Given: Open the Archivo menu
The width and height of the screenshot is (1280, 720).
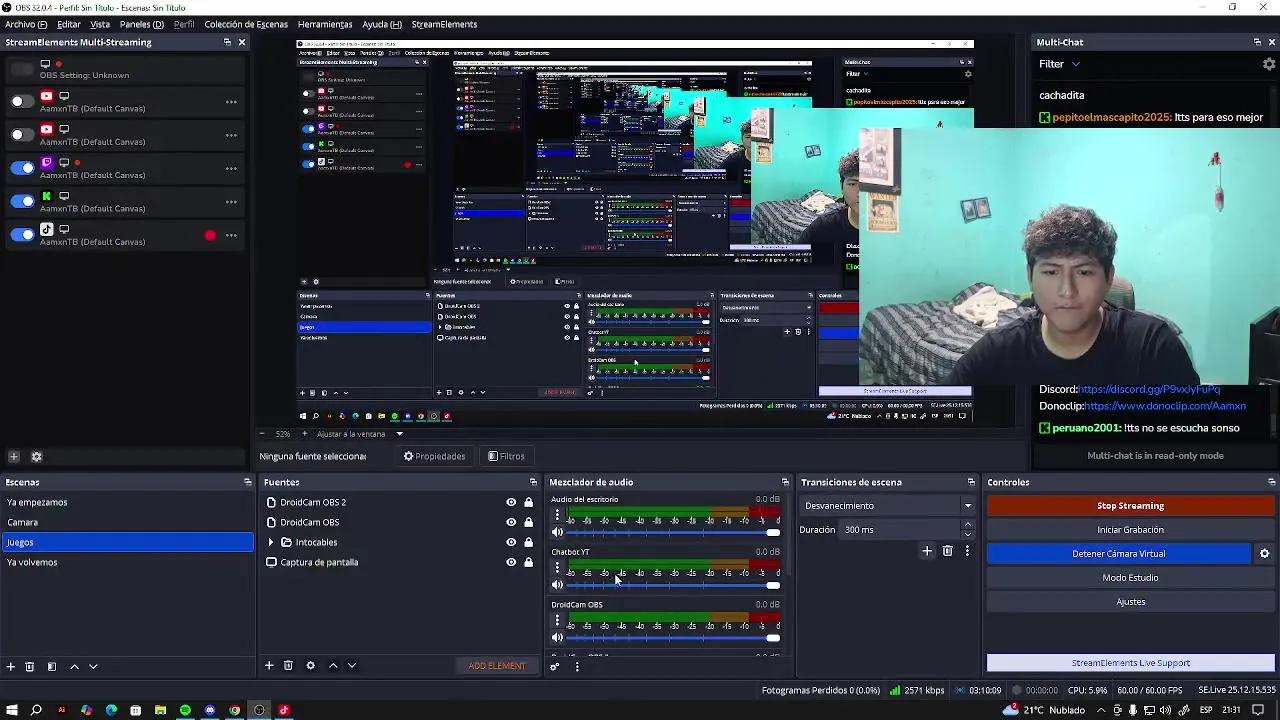Looking at the screenshot, I should 25,24.
